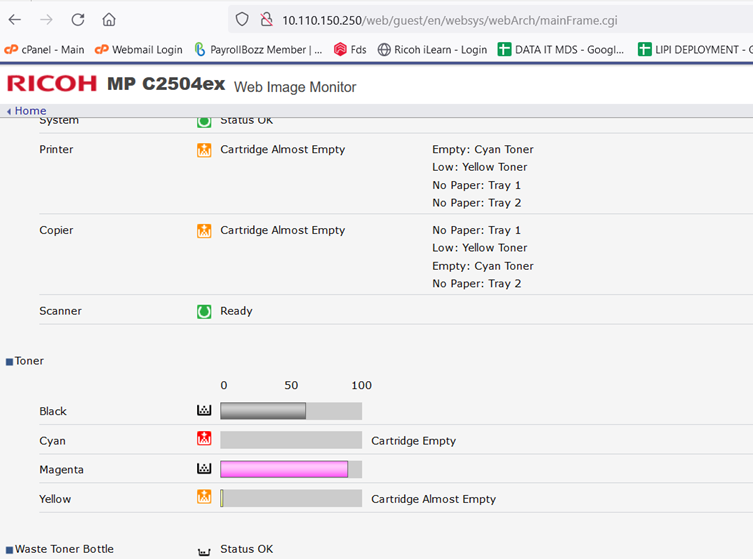Click the 'Empty: Cyan Toner' Printer message
The image size is (753, 559).
pyautogui.click(x=483, y=149)
